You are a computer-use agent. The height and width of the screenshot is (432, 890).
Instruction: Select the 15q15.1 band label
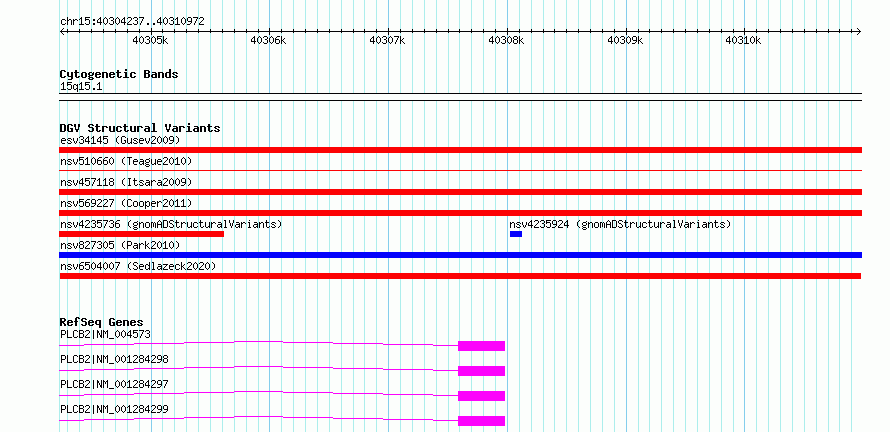point(81,87)
